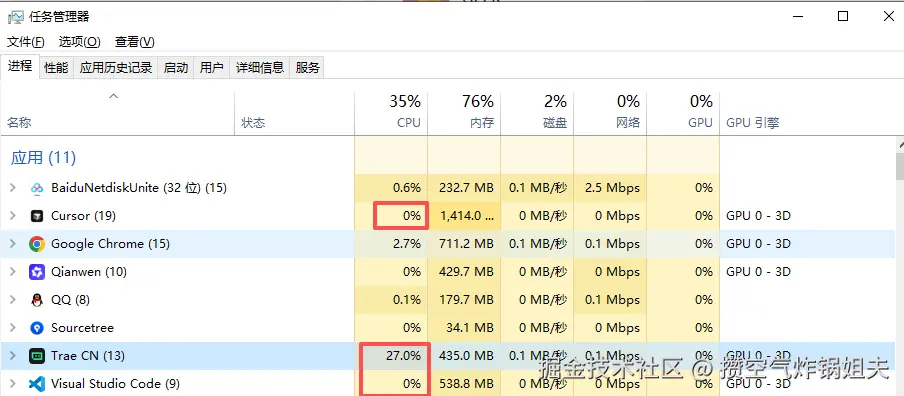Viewport: 904px width, 396px height.
Task: Select the BaiduNetdiskUnite (32 位) (15) row name
Action: click(x=139, y=188)
